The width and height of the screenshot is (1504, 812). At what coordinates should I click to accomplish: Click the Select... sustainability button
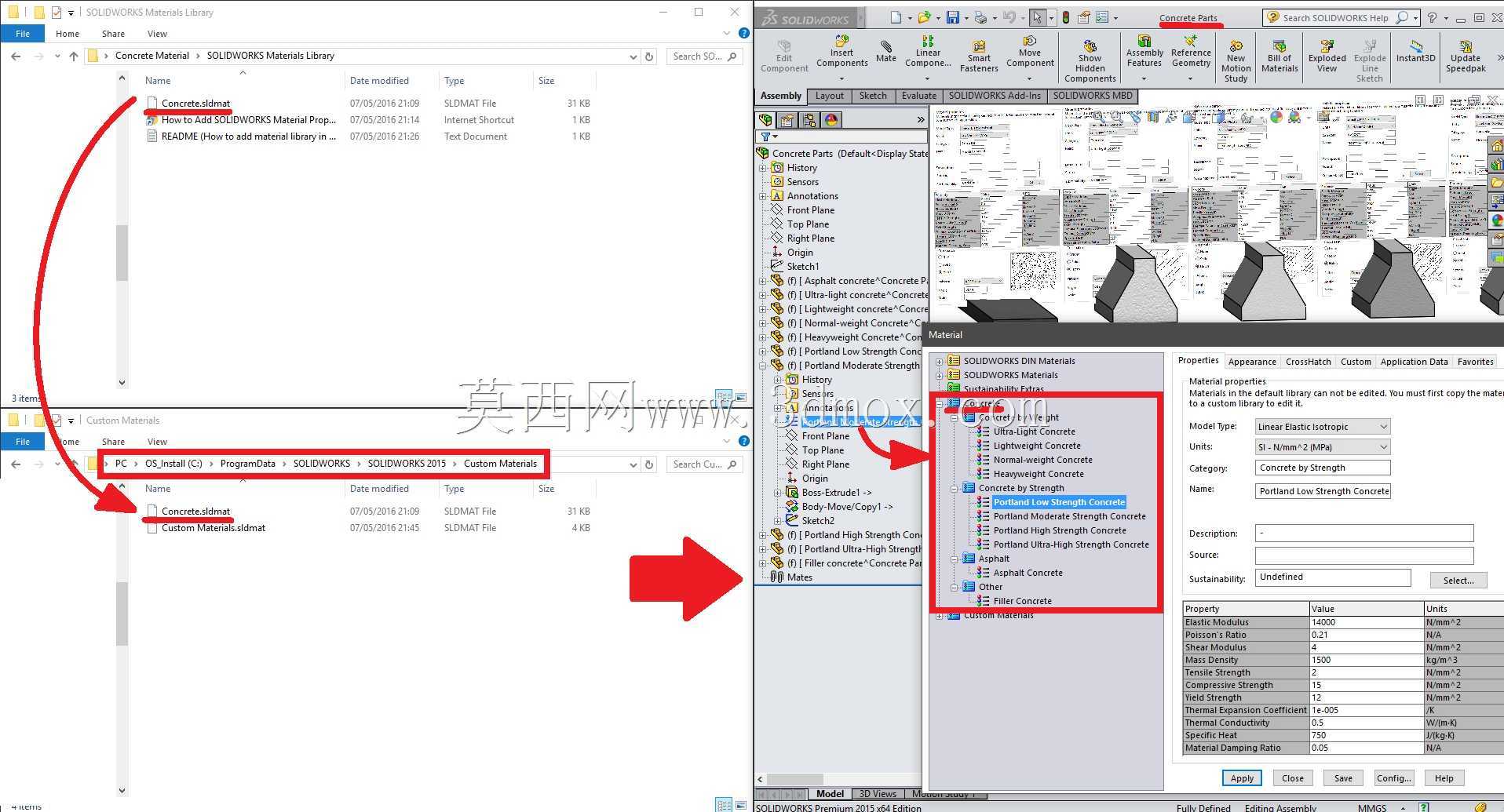coord(1458,581)
